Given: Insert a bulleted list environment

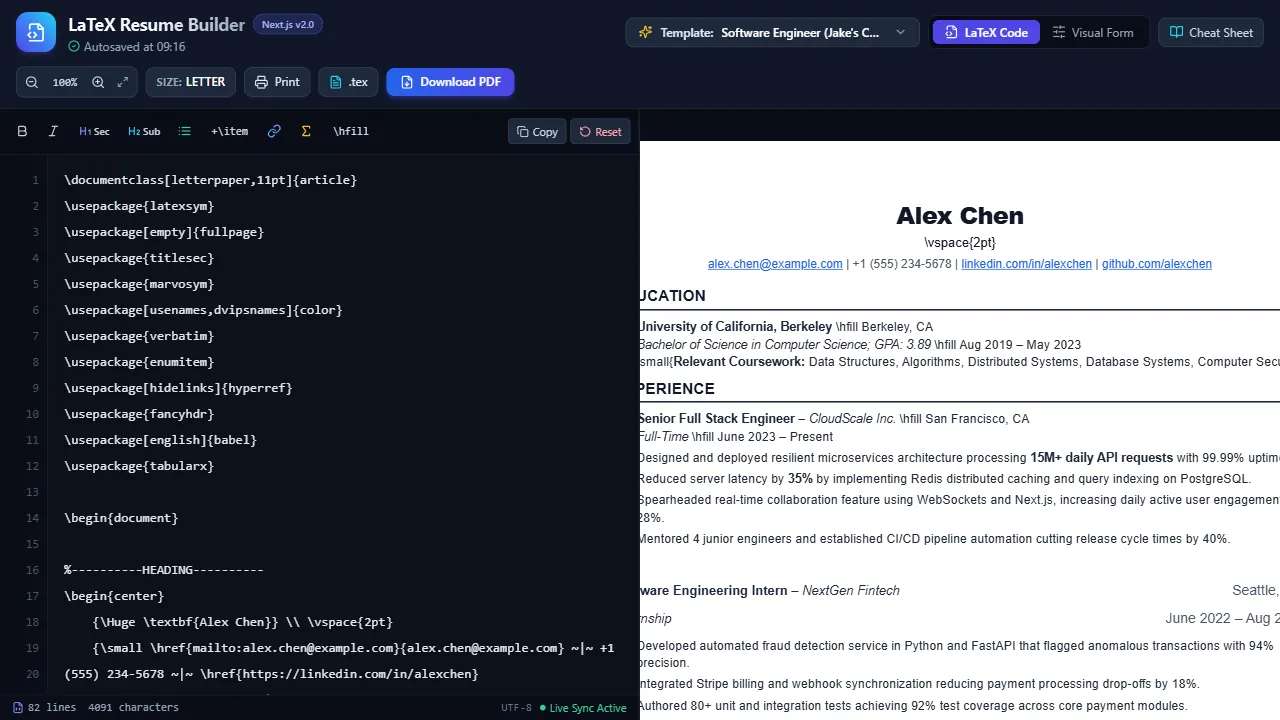Looking at the screenshot, I should tap(184, 131).
